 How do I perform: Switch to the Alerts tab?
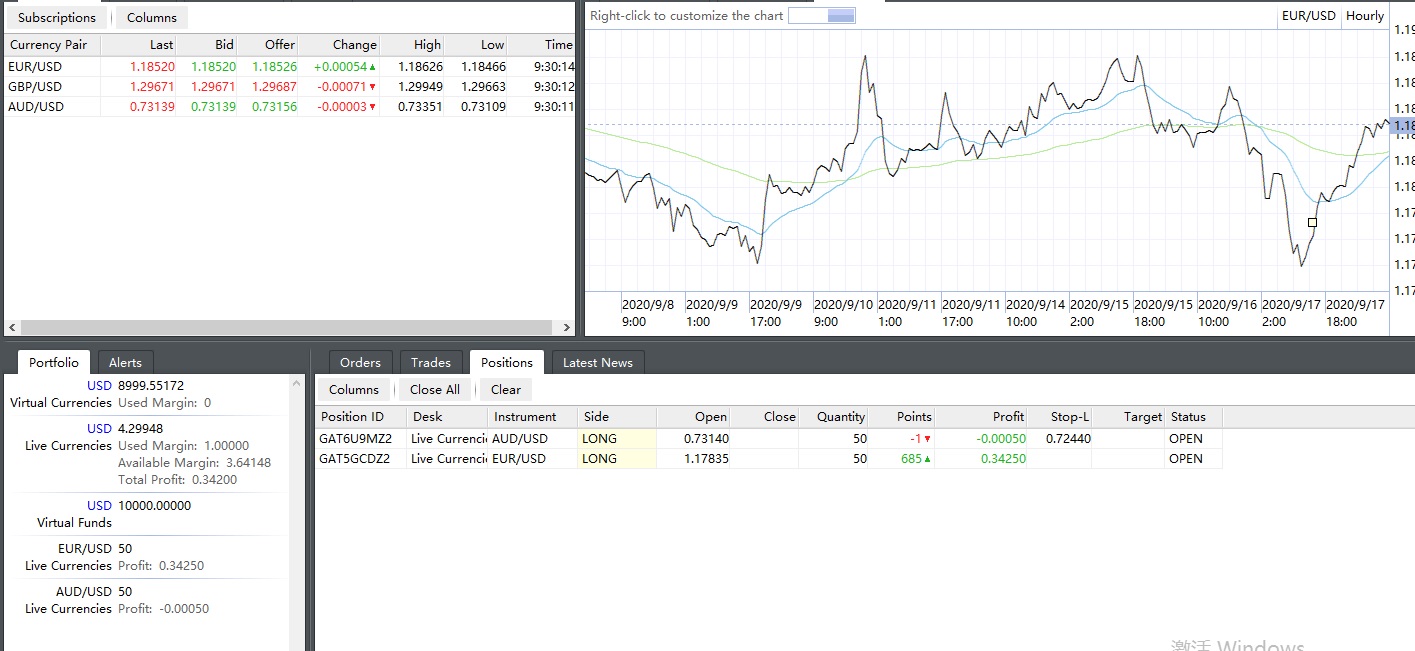point(126,362)
